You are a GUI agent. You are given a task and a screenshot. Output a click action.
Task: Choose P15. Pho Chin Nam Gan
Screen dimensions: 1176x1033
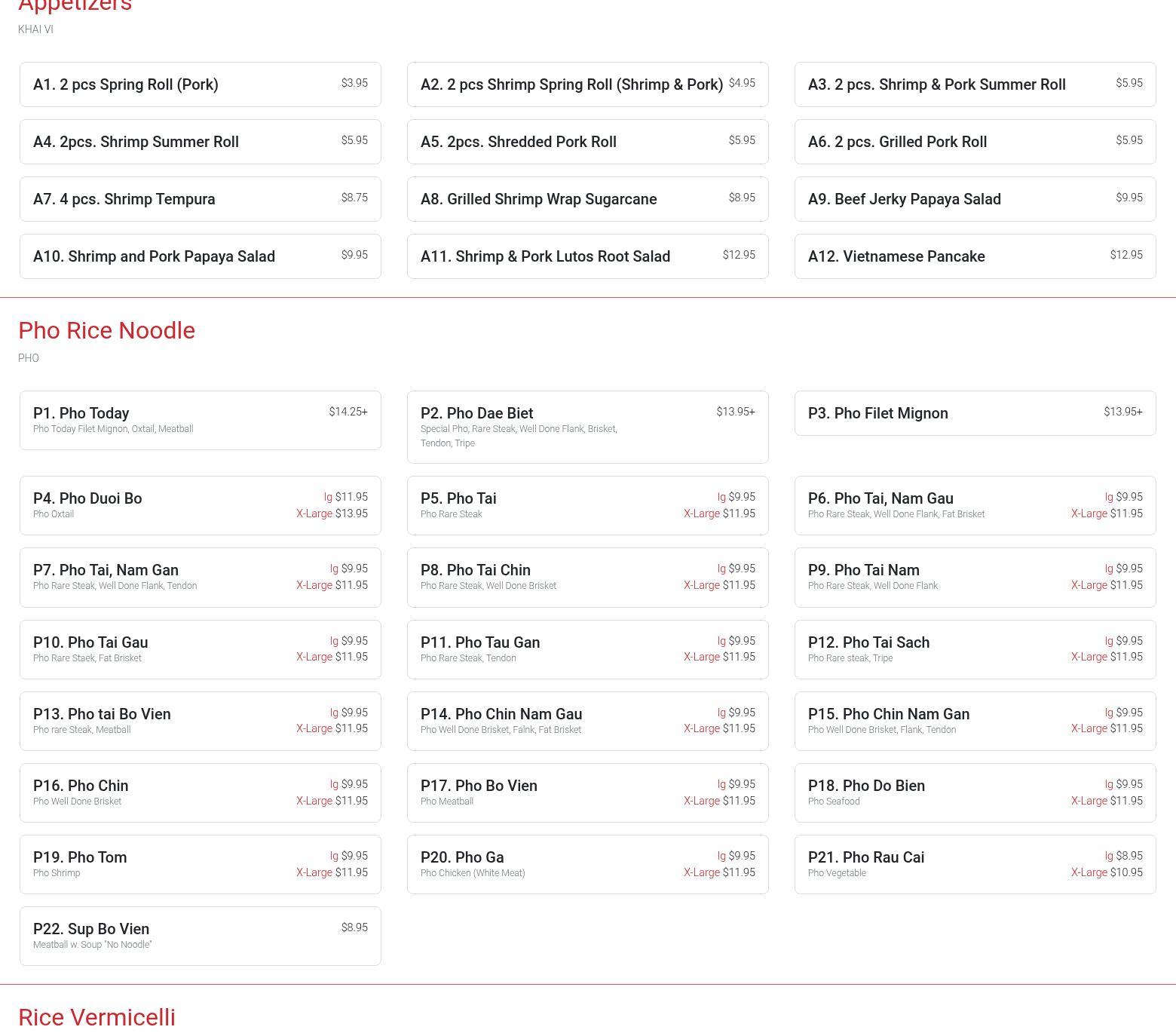[975, 721]
